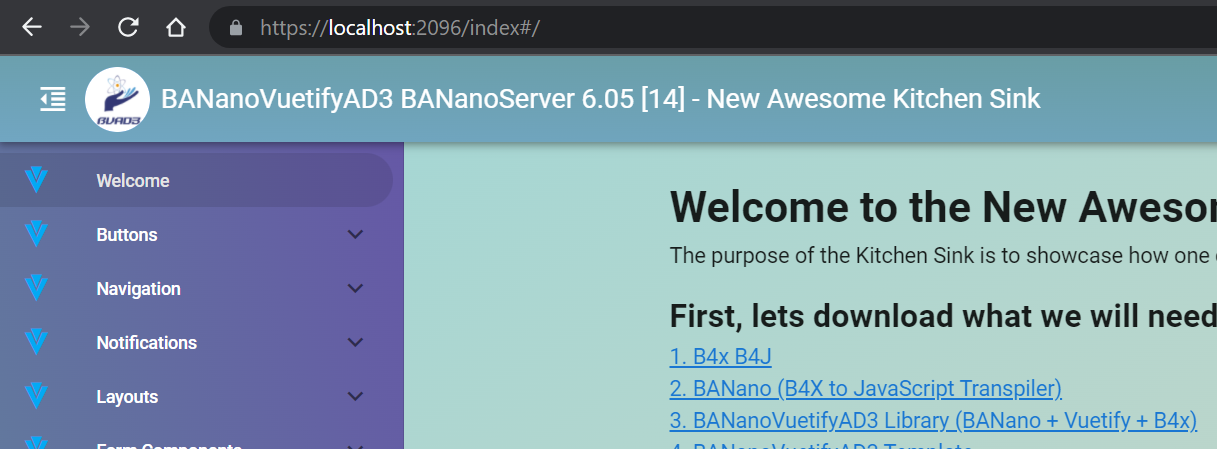Expand the Buttons chevron
Screen dimensions: 1217x449
[x=355, y=235]
